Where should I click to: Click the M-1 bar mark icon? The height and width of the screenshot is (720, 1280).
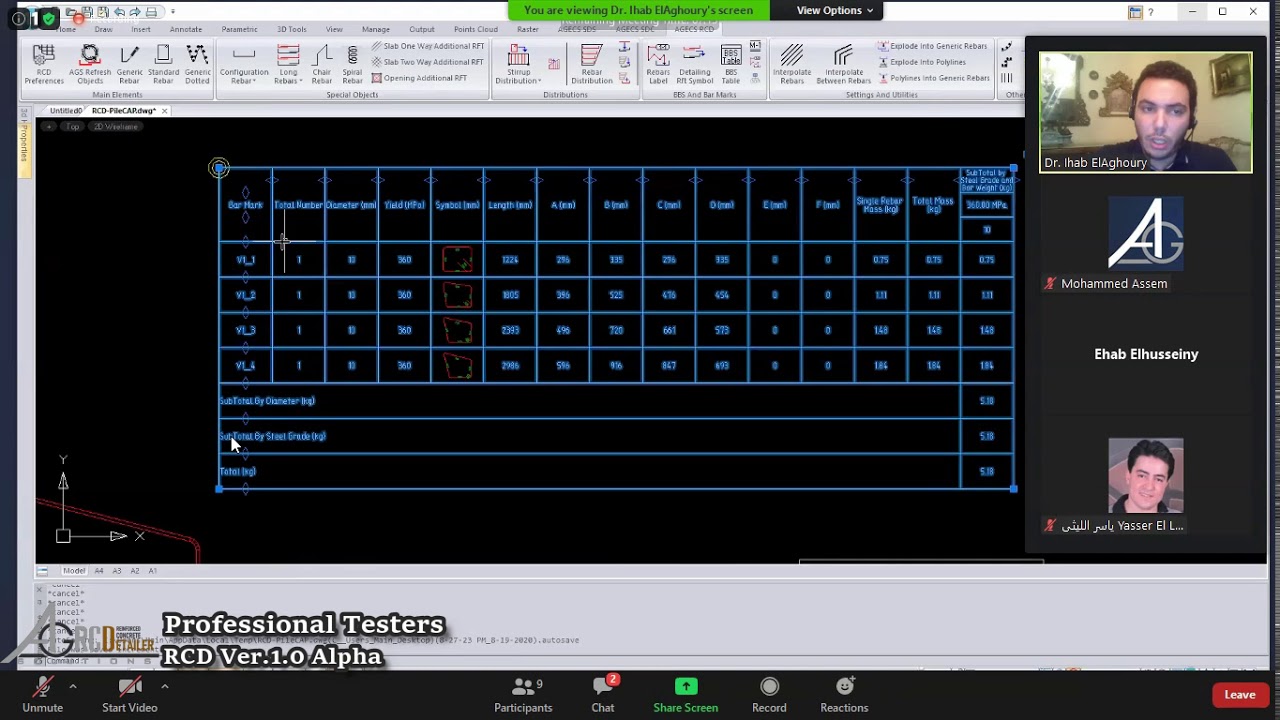tap(755, 46)
